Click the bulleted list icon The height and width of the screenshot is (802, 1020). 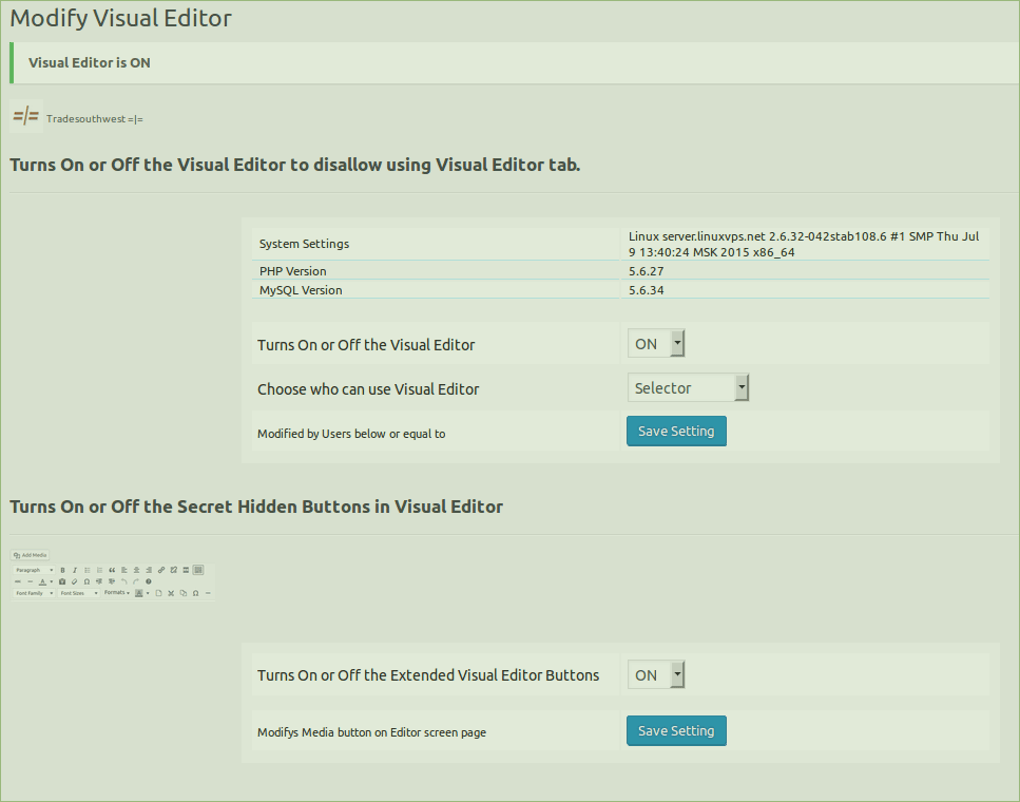pyautogui.click(x=87, y=570)
